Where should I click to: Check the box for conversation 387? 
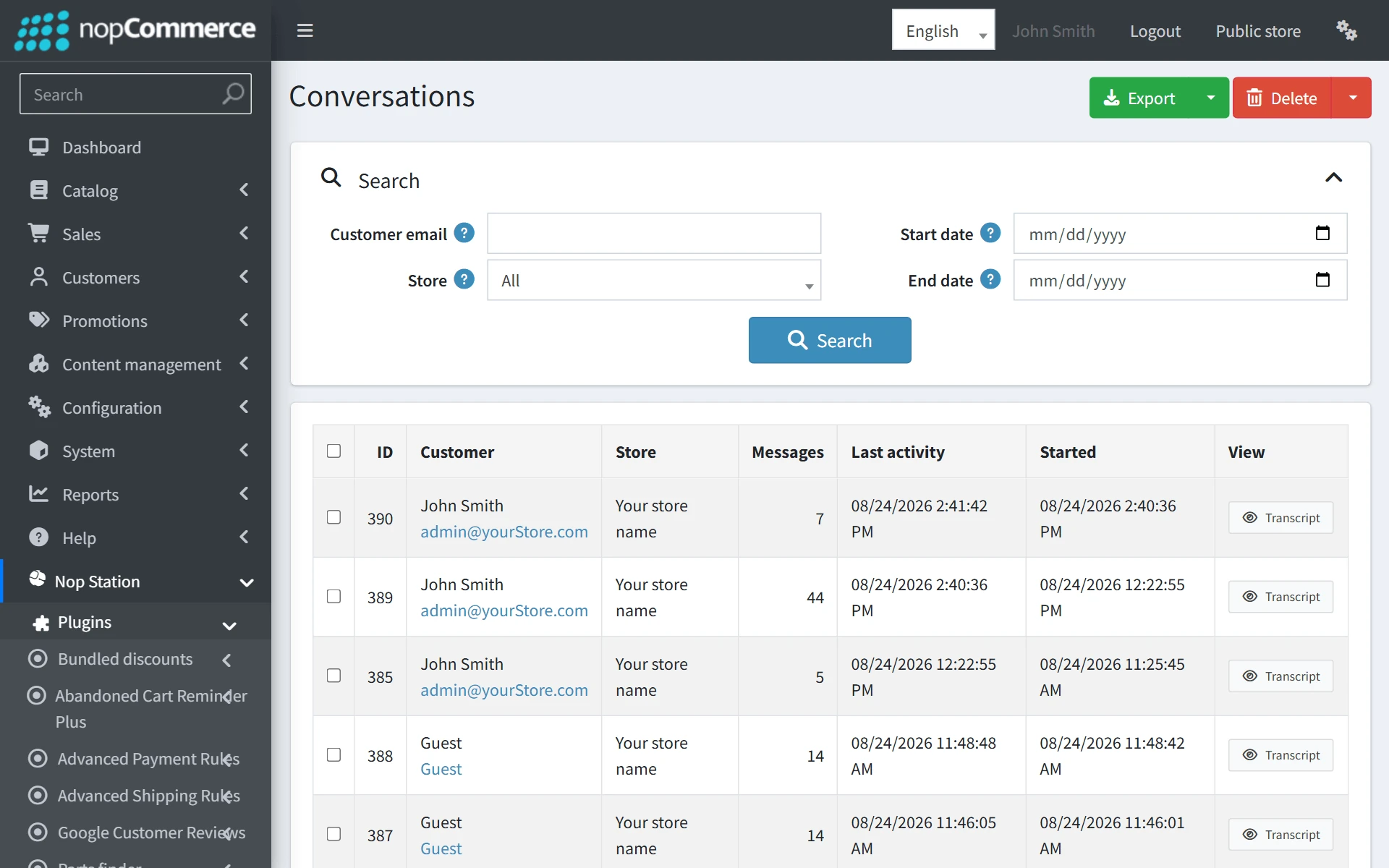(x=334, y=834)
